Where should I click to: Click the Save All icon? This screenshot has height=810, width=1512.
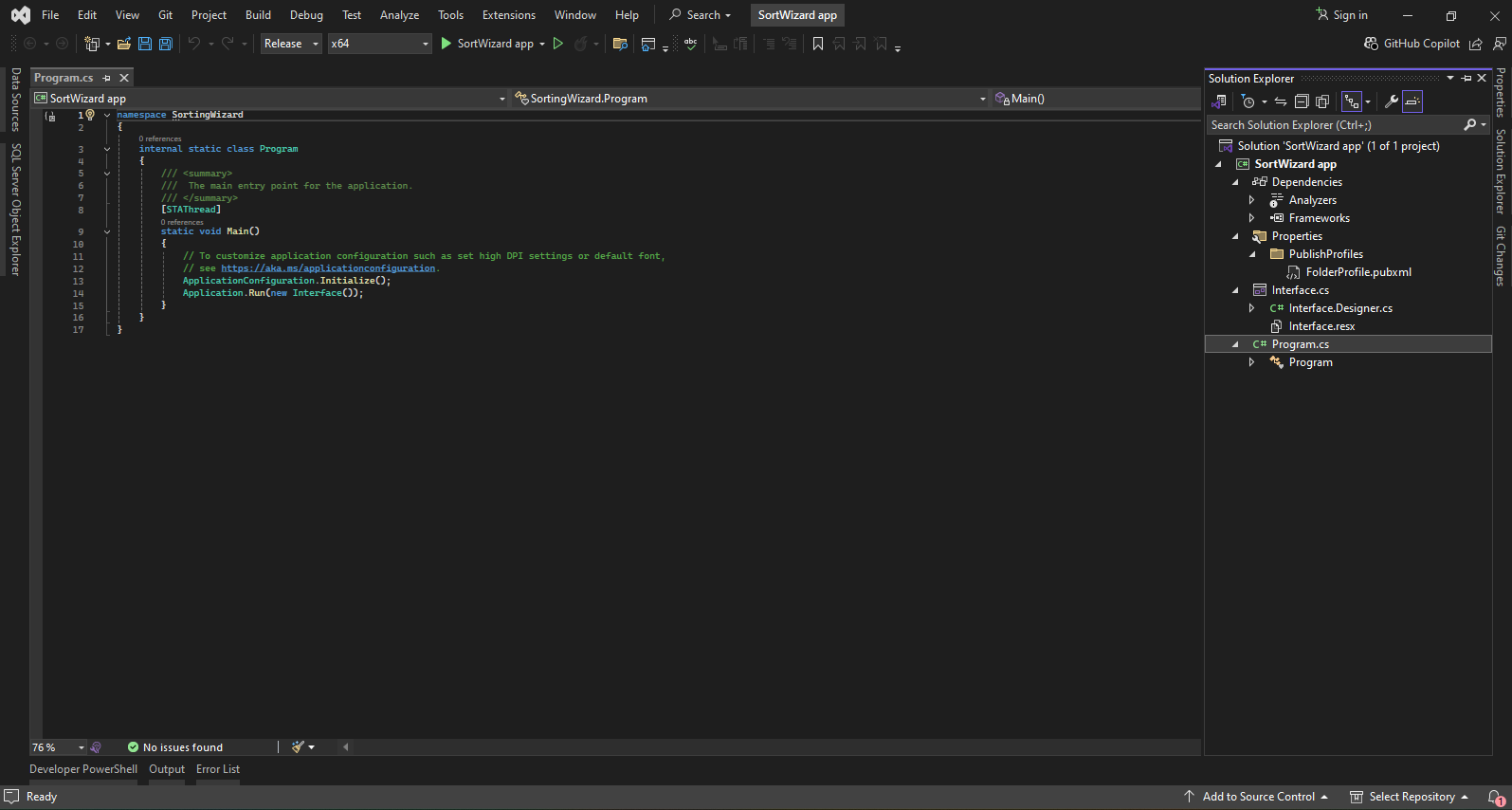pyautogui.click(x=165, y=44)
